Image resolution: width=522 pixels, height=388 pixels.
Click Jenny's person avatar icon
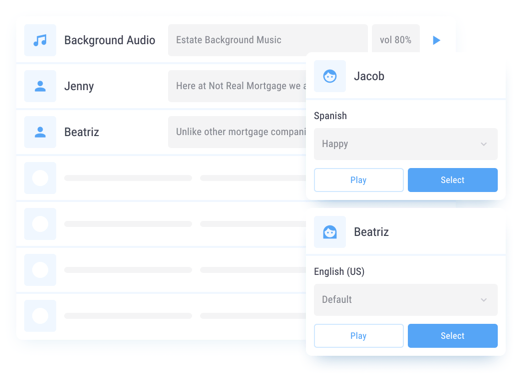[x=40, y=86]
